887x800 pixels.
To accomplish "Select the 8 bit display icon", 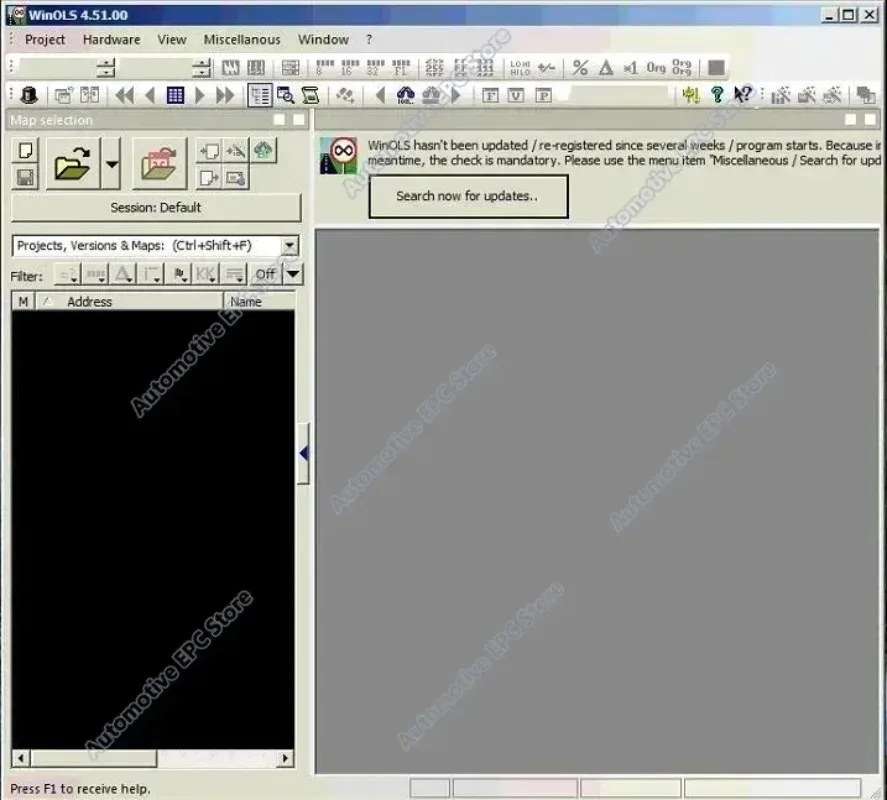I will click(x=325, y=68).
